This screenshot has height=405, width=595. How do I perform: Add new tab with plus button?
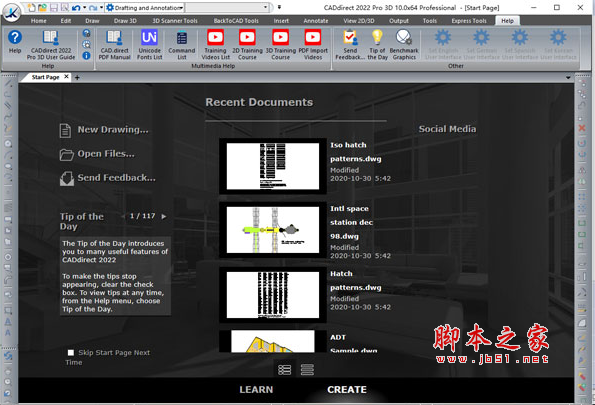click(77, 77)
